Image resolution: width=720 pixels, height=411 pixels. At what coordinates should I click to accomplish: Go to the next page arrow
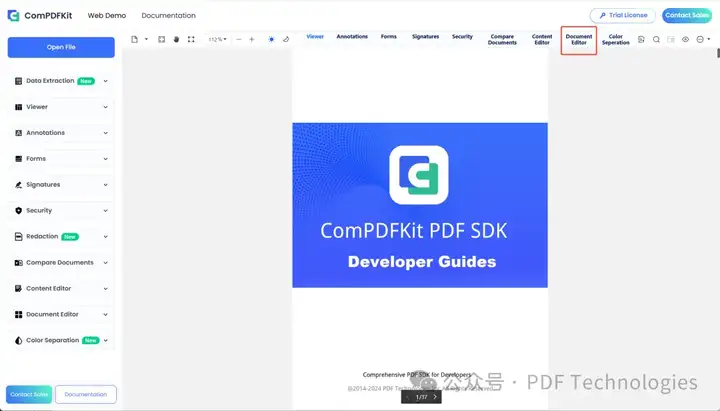coord(435,397)
